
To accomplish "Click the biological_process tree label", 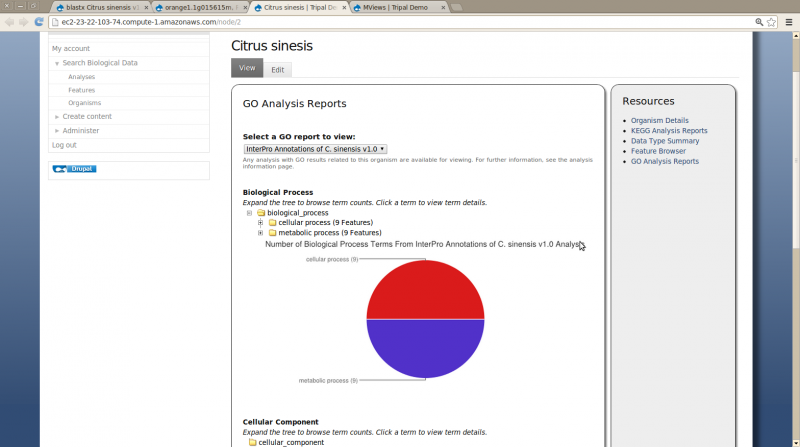I will point(297,213).
